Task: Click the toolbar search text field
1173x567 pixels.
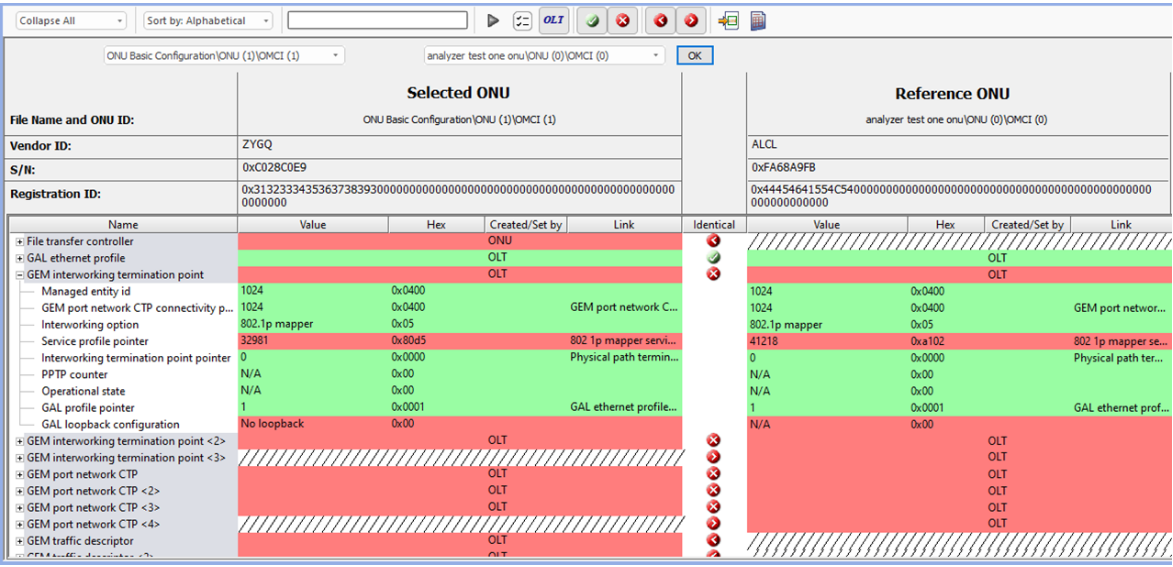Action: tap(377, 20)
